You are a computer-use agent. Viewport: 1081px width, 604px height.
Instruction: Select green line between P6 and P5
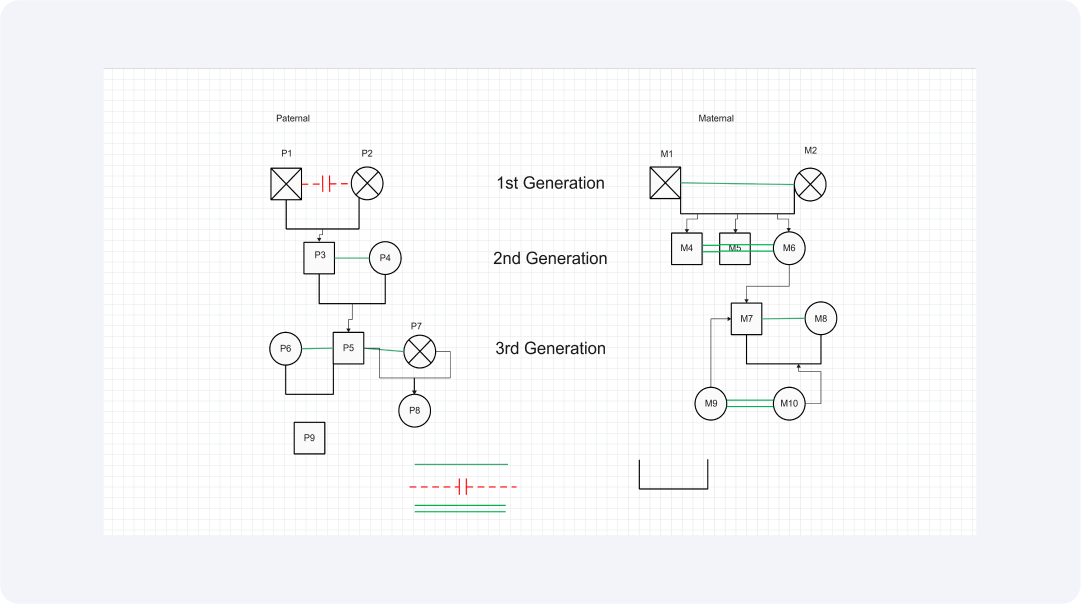click(317, 348)
